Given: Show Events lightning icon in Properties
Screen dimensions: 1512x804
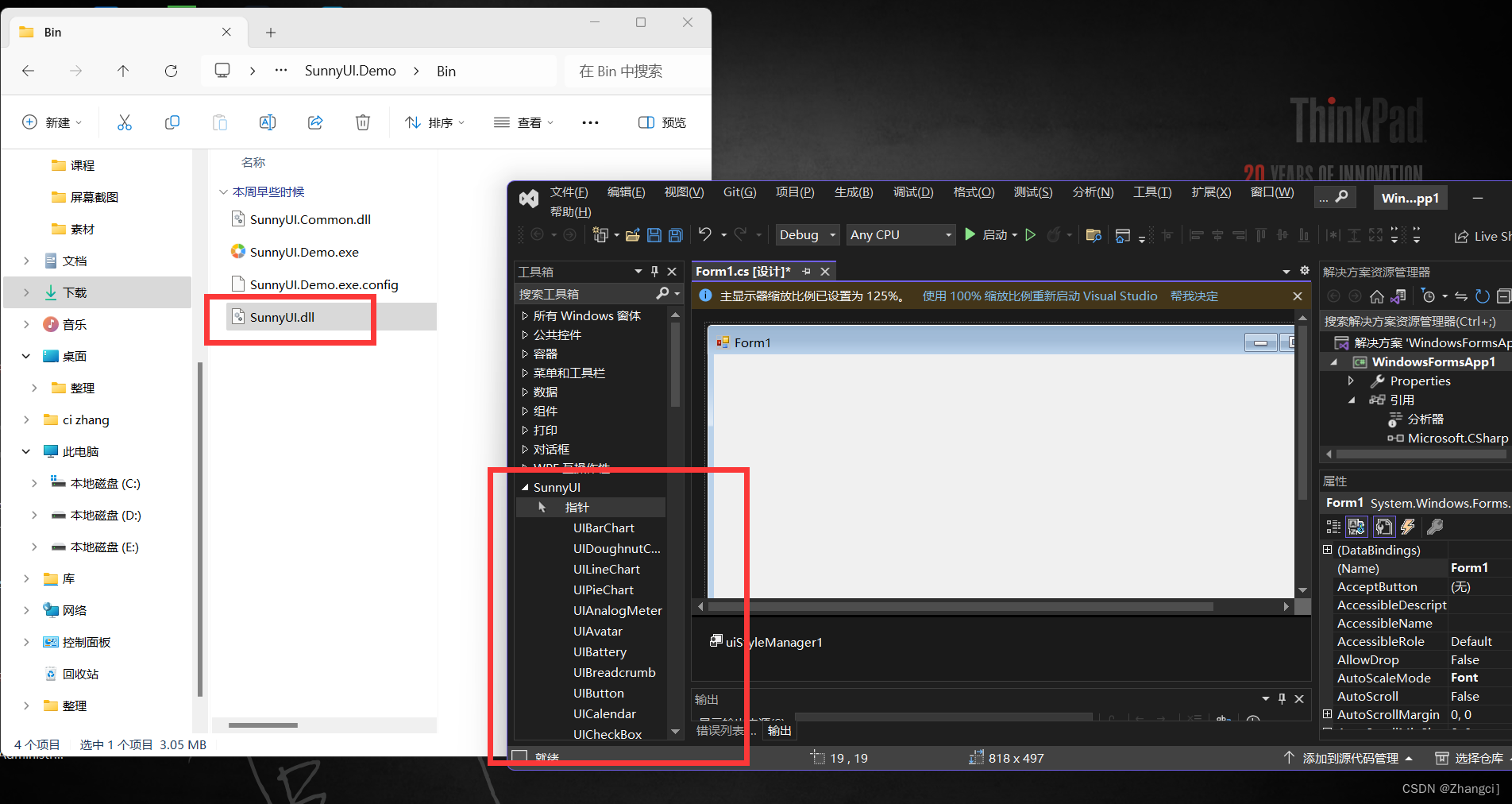Looking at the screenshot, I should 1408,527.
